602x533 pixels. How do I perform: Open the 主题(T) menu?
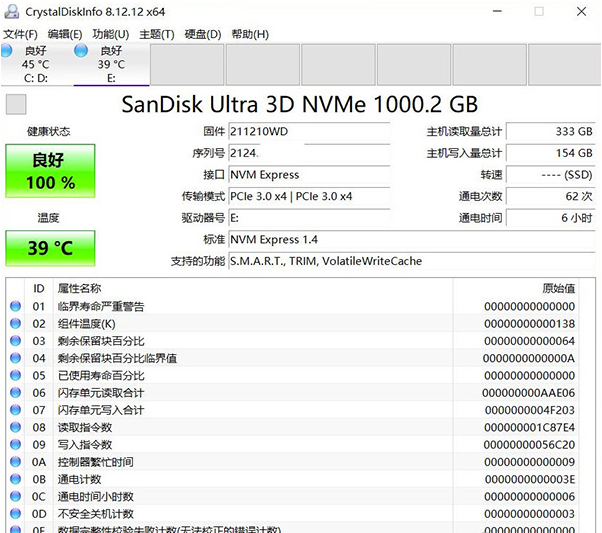coord(157,34)
